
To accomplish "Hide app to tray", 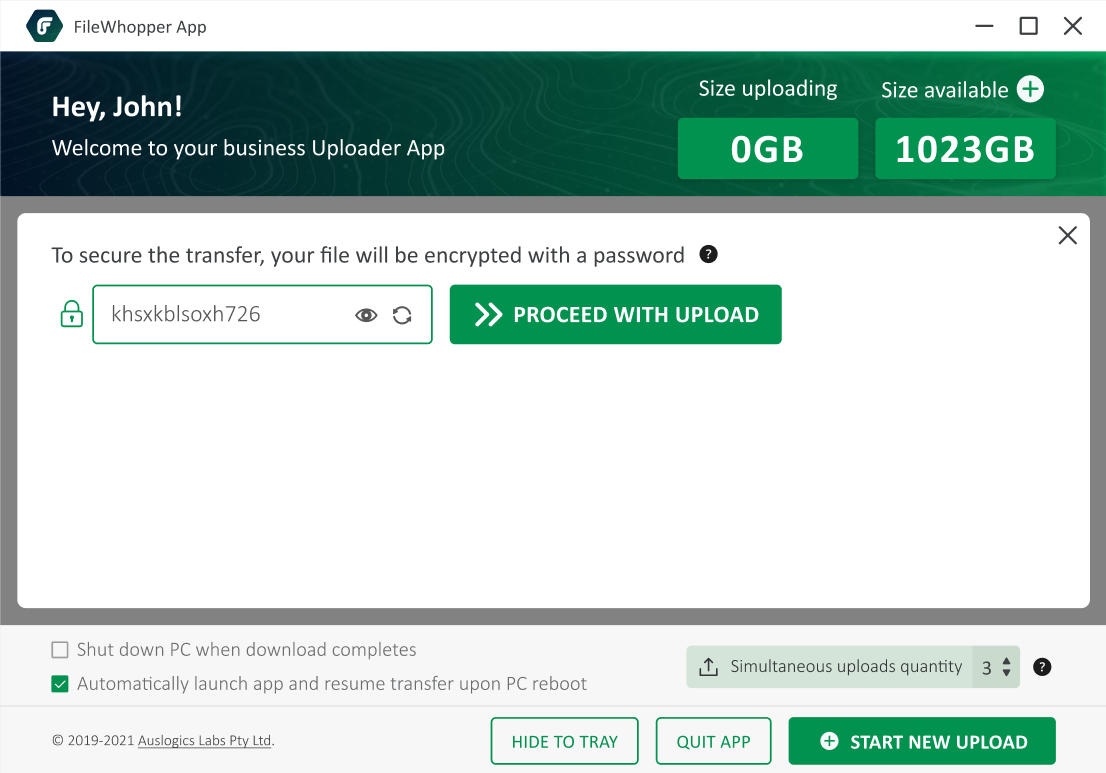I will [564, 741].
